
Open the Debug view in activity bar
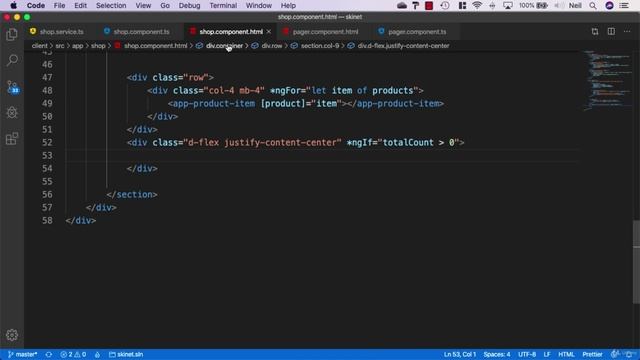pos(12,112)
